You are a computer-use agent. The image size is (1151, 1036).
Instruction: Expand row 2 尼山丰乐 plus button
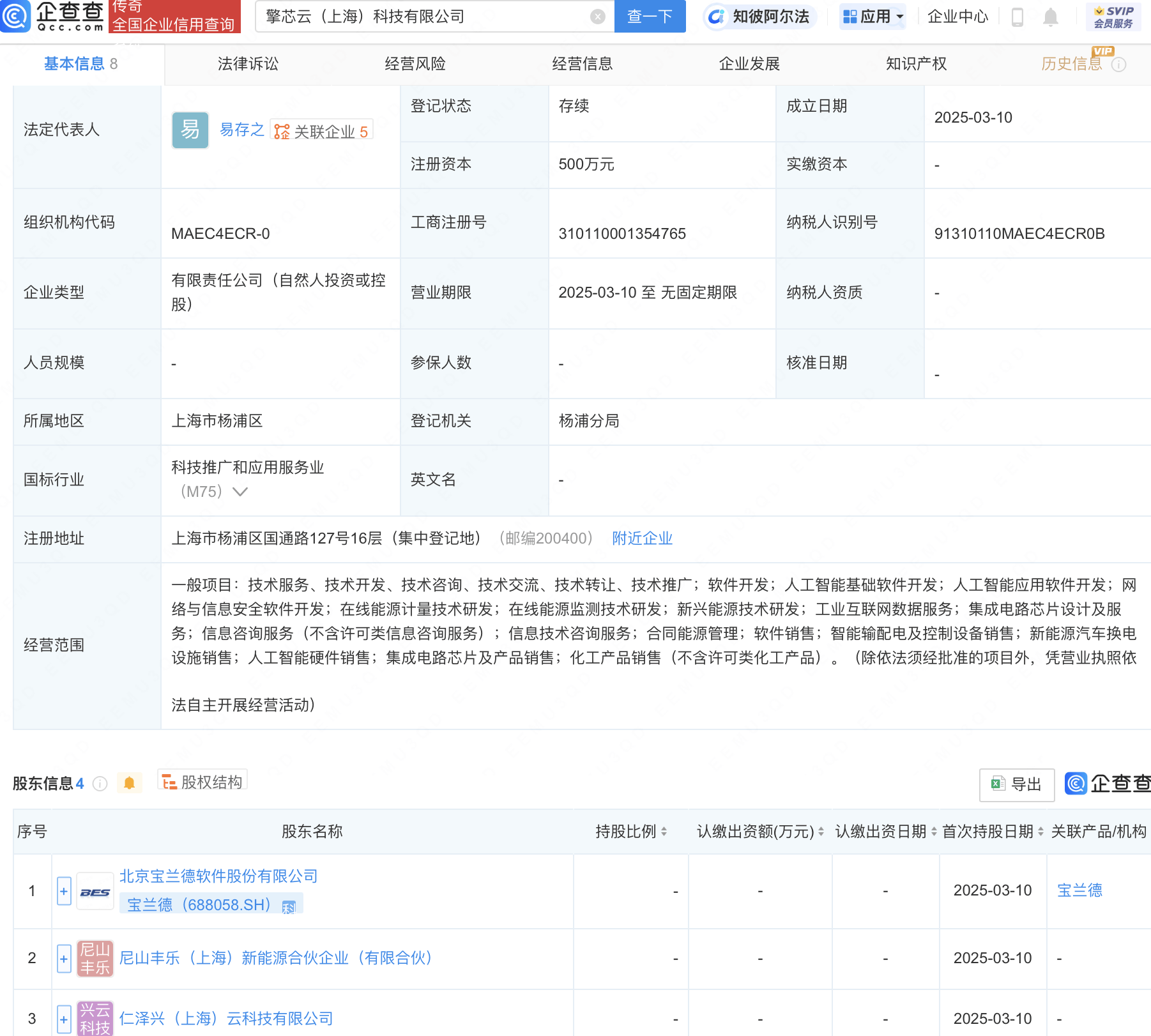(x=64, y=959)
